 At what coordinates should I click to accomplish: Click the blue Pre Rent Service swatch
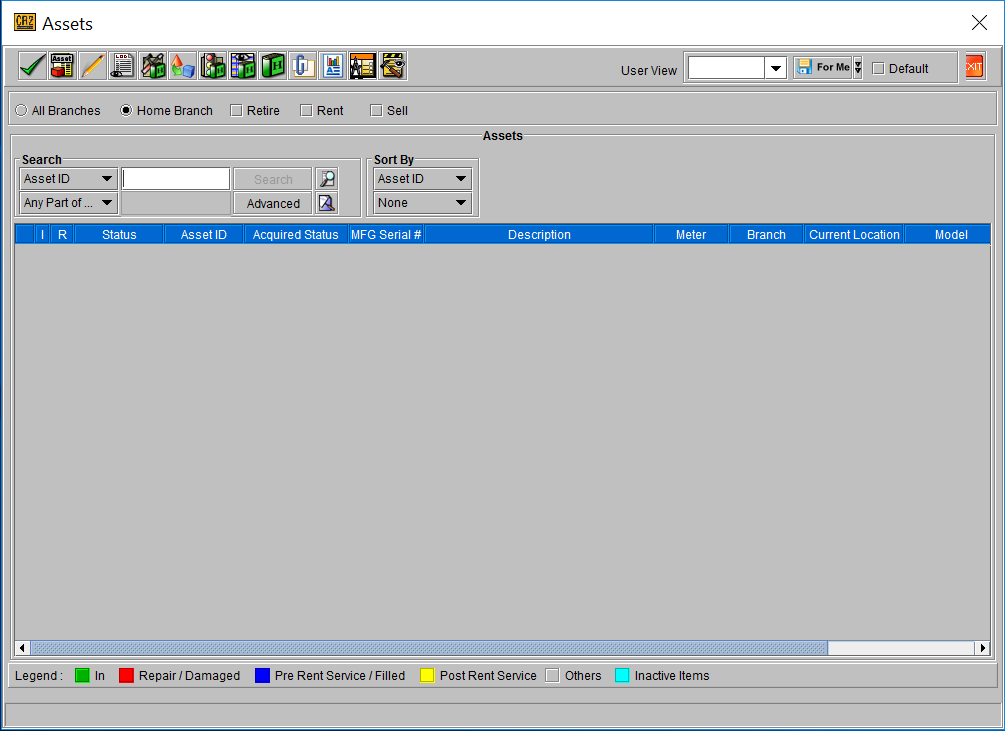click(262, 675)
